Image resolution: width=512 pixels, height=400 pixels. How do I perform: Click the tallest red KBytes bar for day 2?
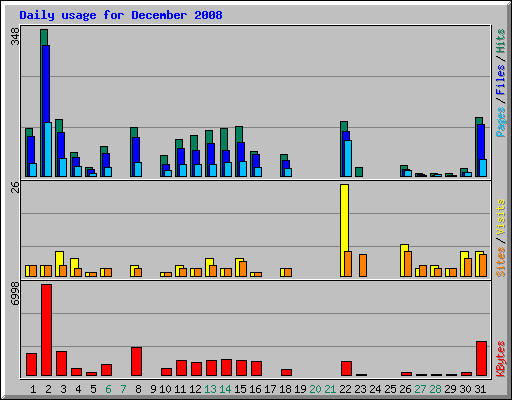(46, 330)
